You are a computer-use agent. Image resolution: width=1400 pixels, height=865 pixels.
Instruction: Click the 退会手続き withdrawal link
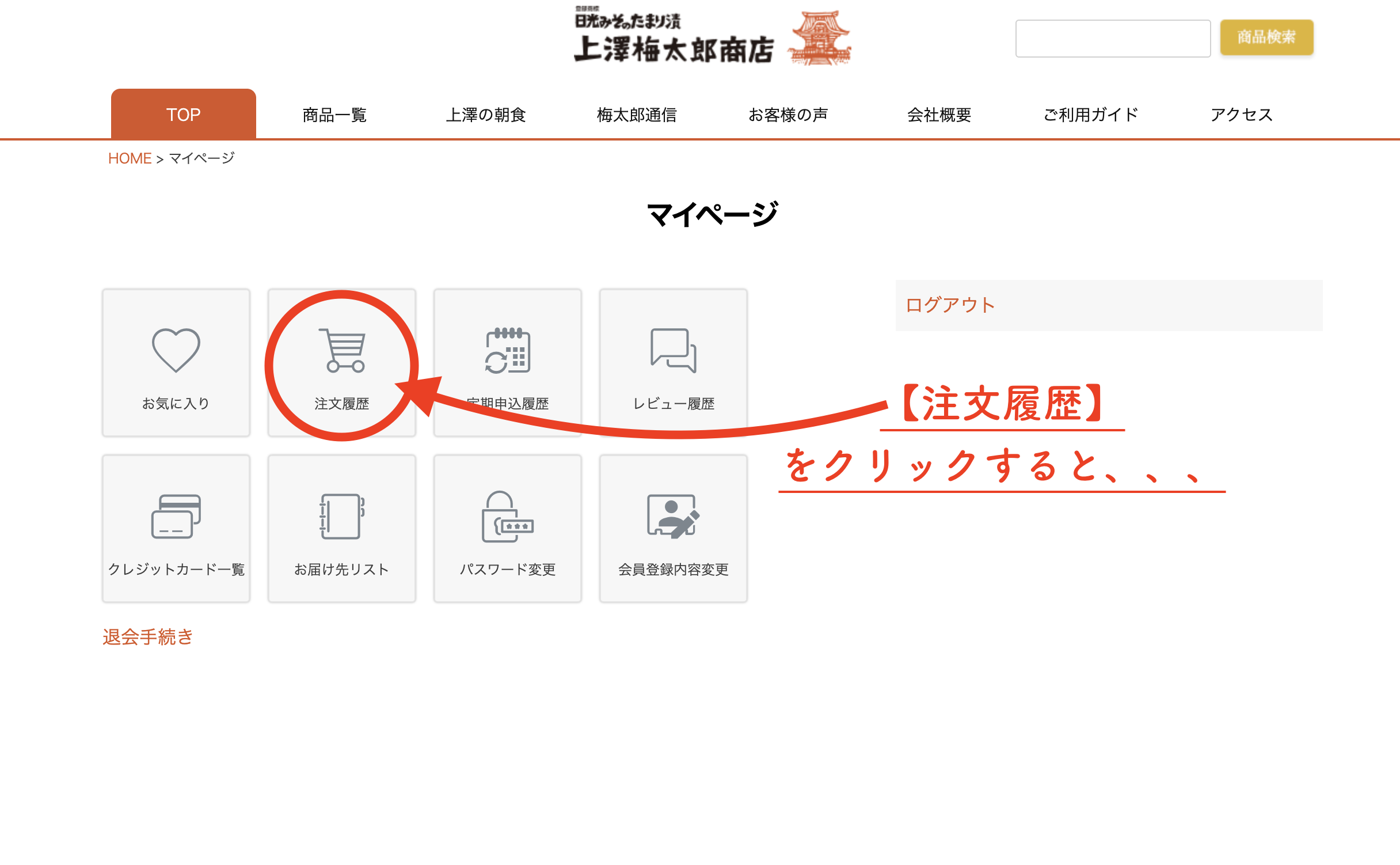(x=148, y=637)
